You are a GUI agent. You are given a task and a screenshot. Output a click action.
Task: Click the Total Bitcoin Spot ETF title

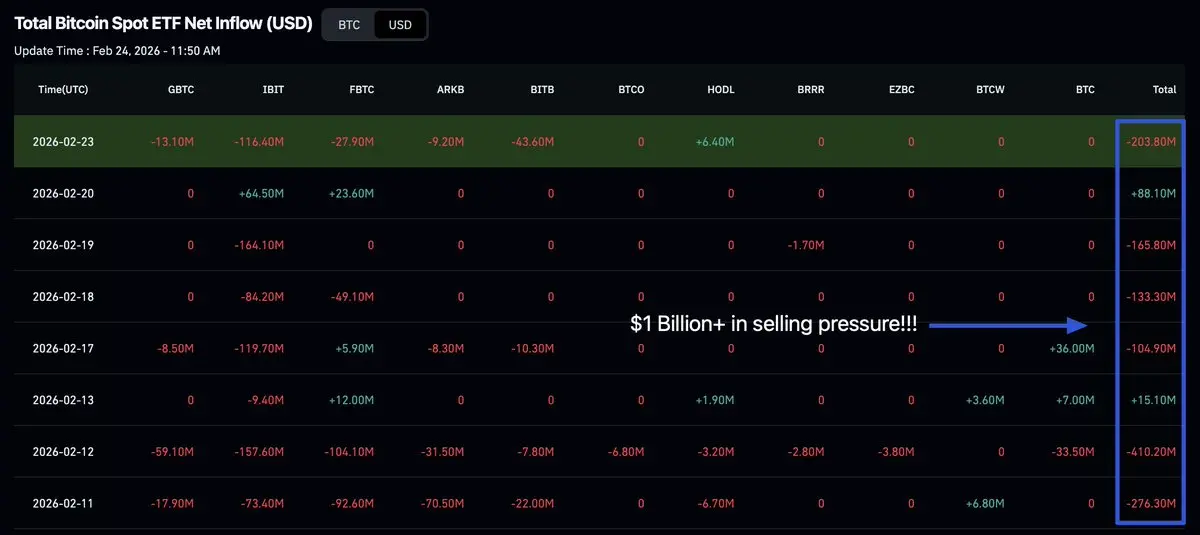click(163, 22)
